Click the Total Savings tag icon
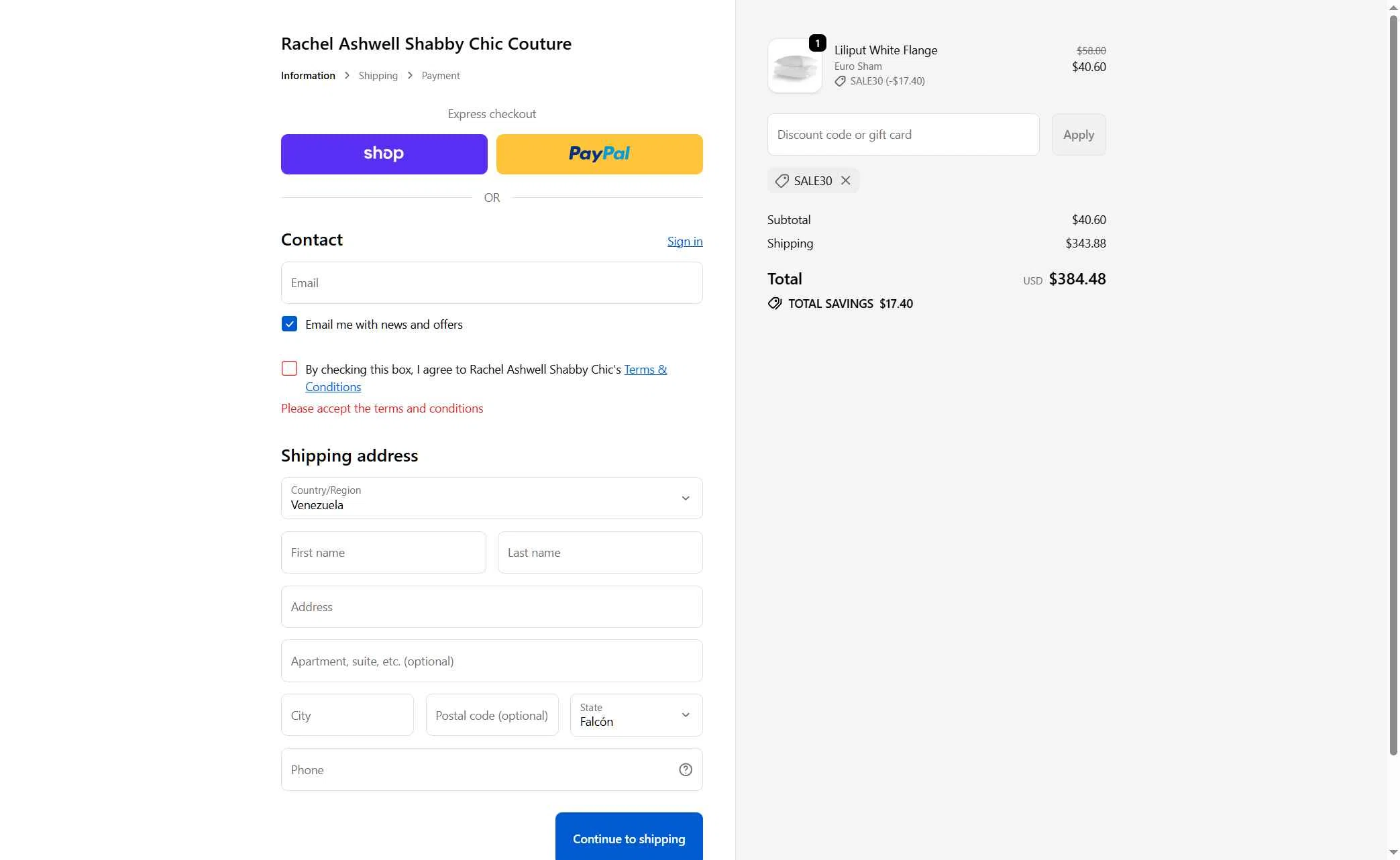1400x860 pixels. pos(775,303)
